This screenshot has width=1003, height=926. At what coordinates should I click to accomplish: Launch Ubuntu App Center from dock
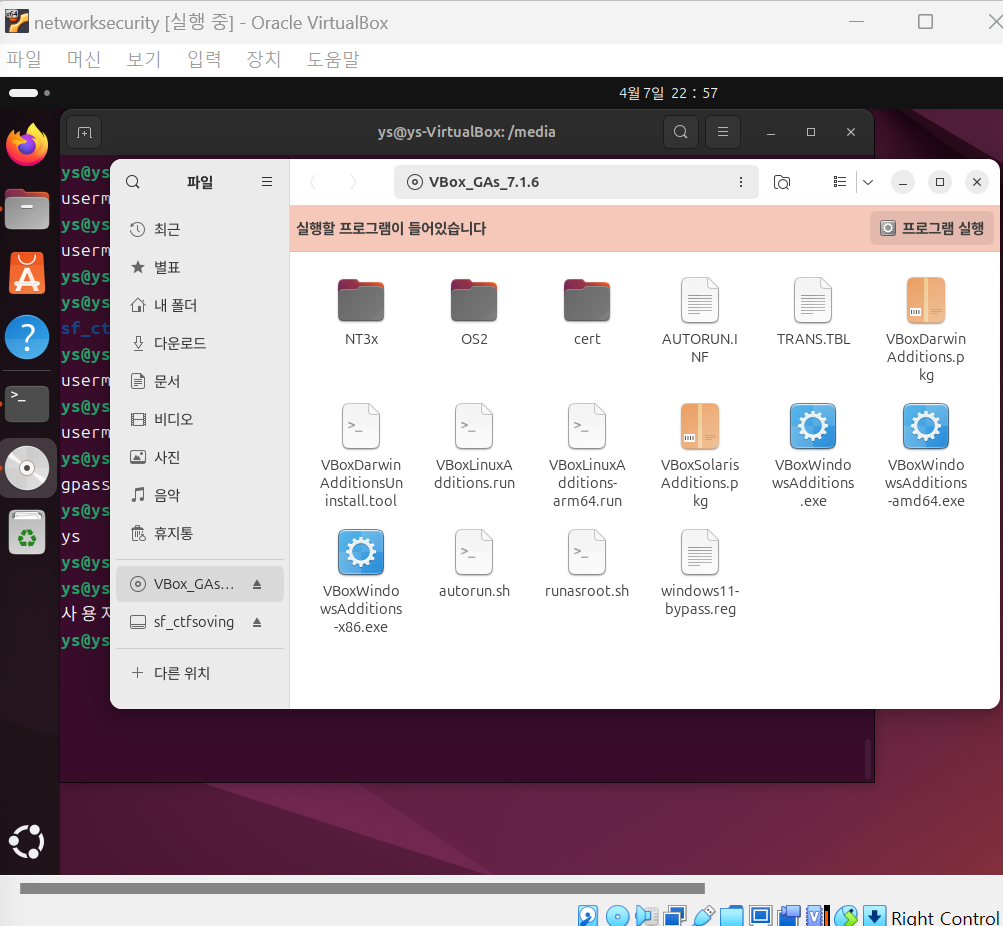pyautogui.click(x=27, y=272)
